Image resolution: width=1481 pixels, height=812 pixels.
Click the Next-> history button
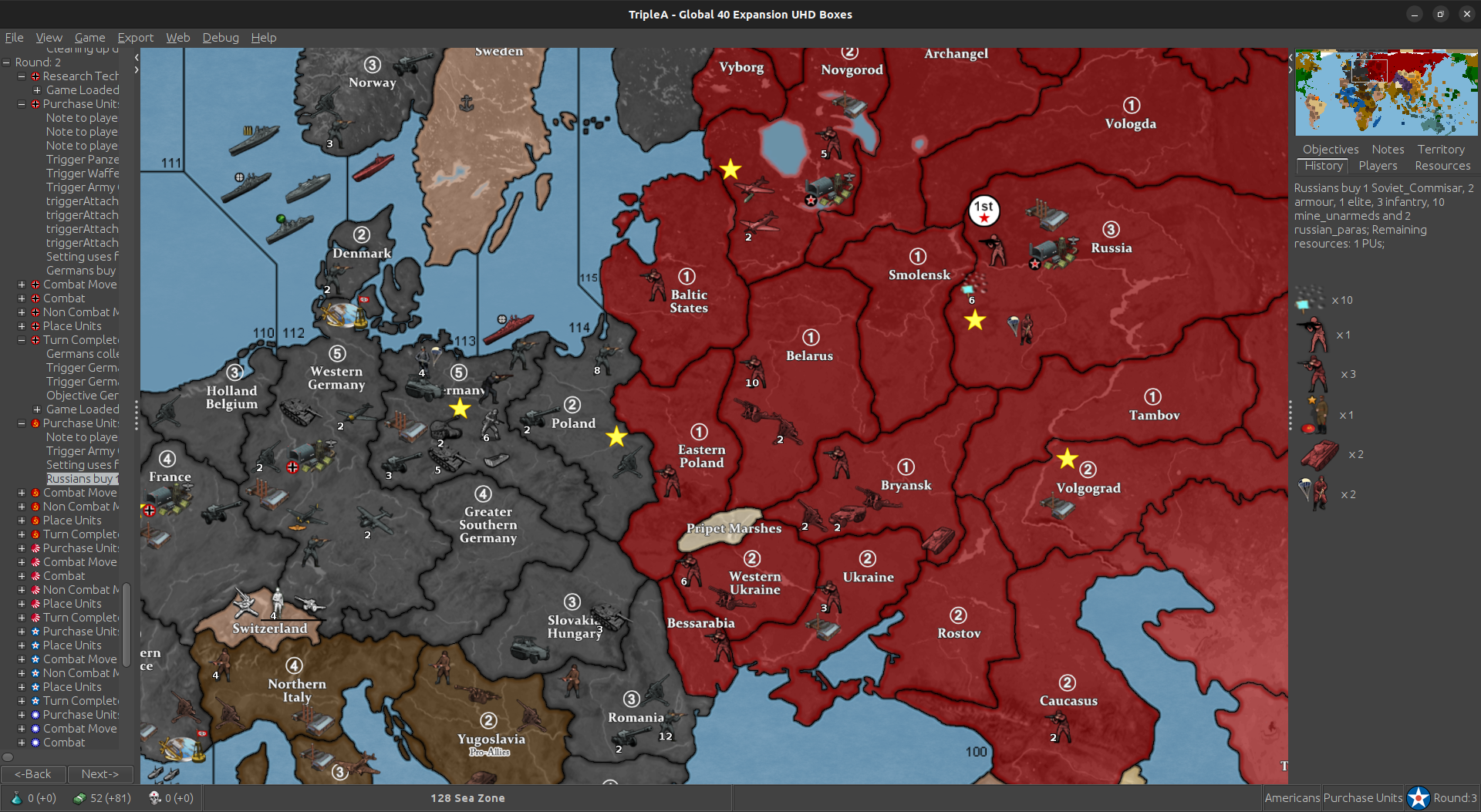point(100,773)
